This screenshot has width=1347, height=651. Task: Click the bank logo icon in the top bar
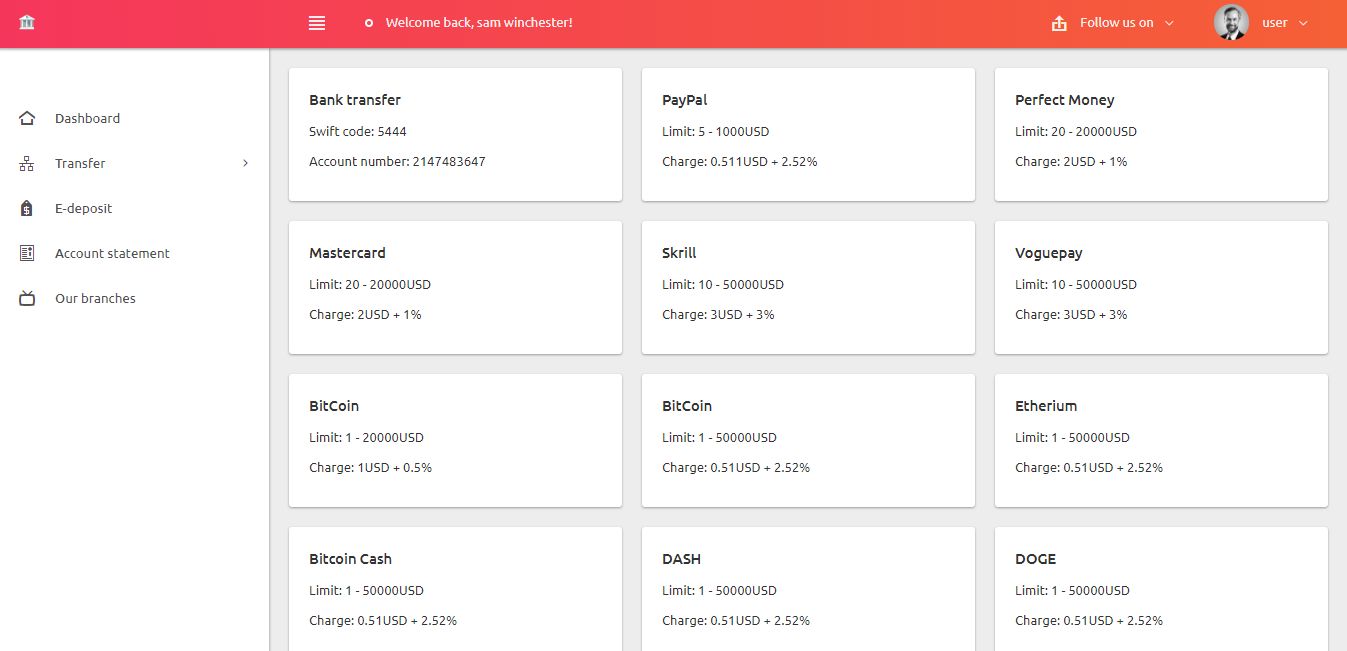click(27, 21)
